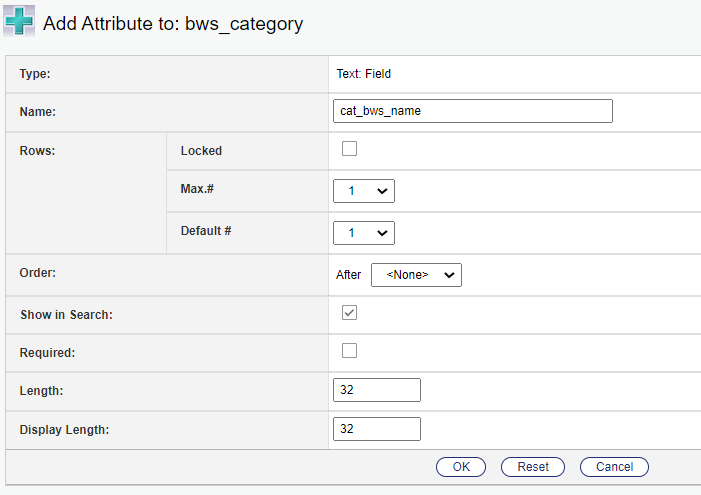Enable the Locked rows checkbox
The height and width of the screenshot is (495, 701).
(x=349, y=150)
